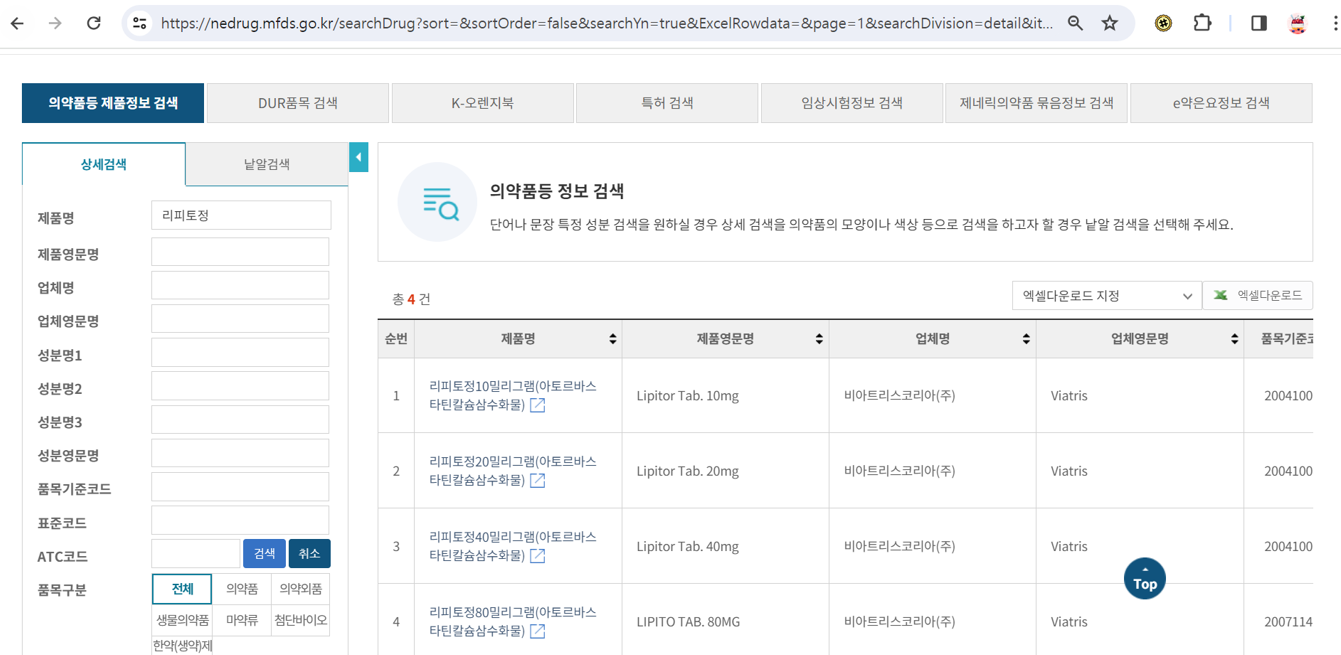Select the 낱알검색 tab
1341x655 pixels.
tap(267, 164)
